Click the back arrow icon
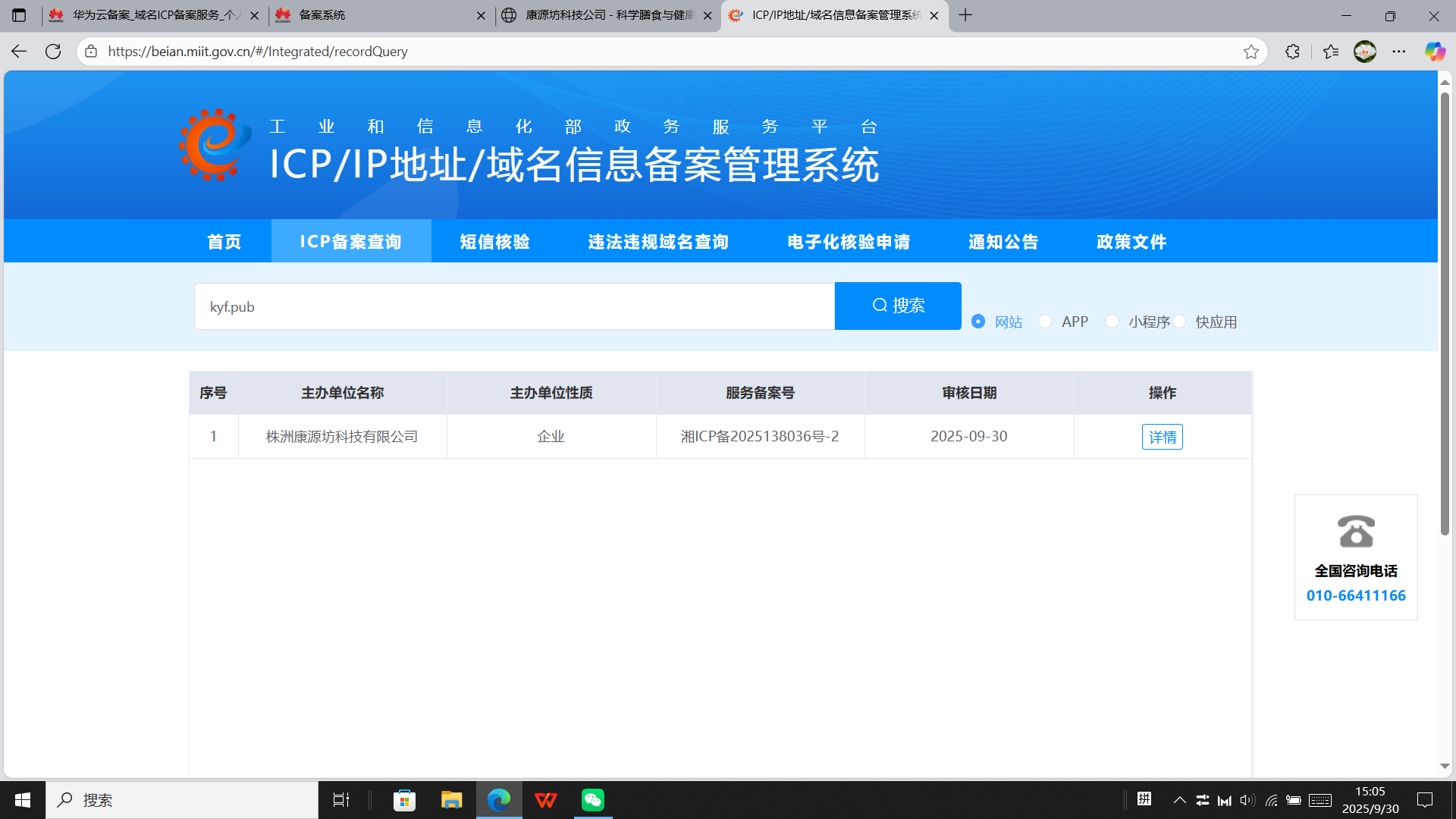1456x819 pixels. point(19,52)
